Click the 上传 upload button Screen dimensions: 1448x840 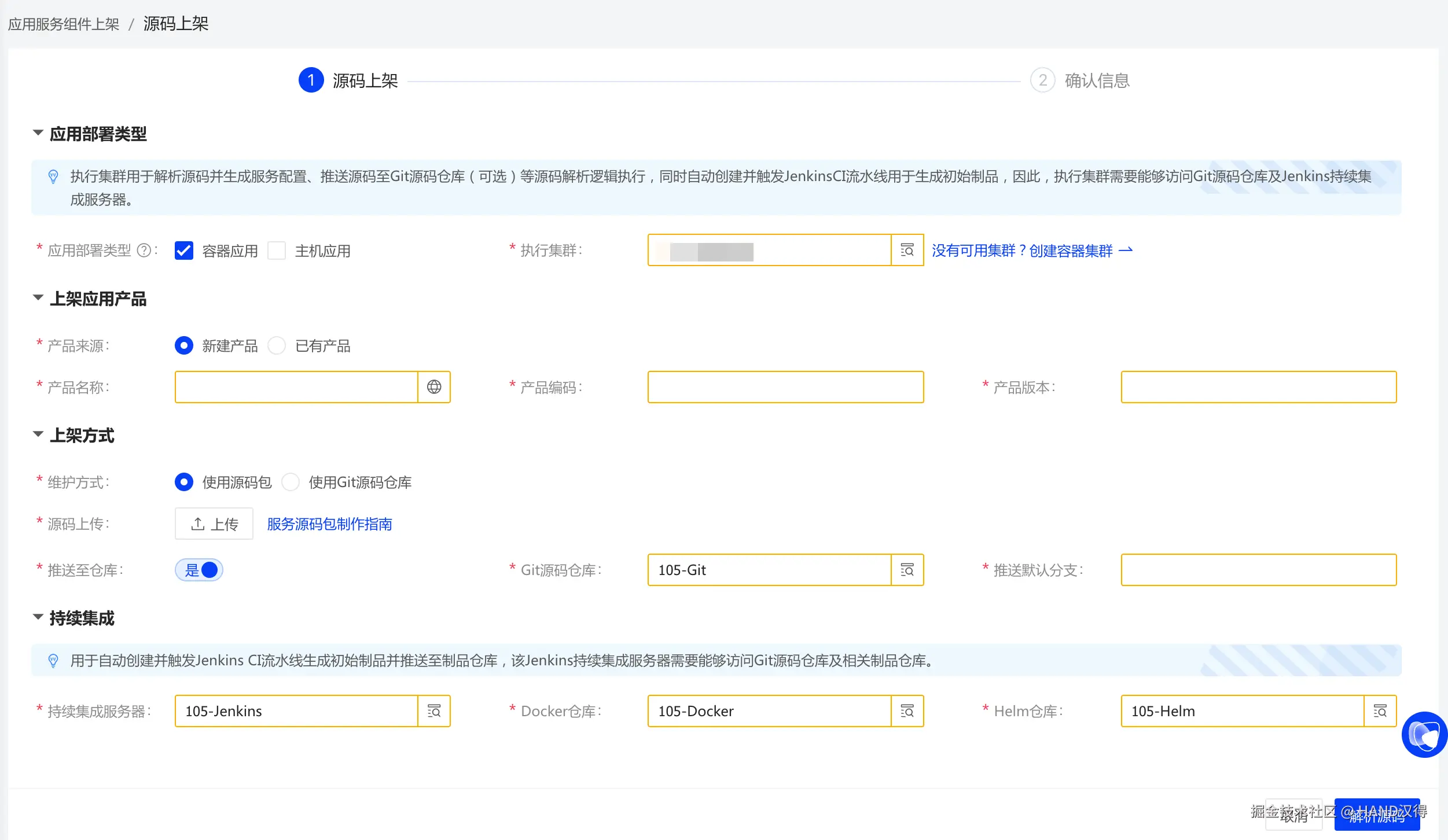pos(214,524)
